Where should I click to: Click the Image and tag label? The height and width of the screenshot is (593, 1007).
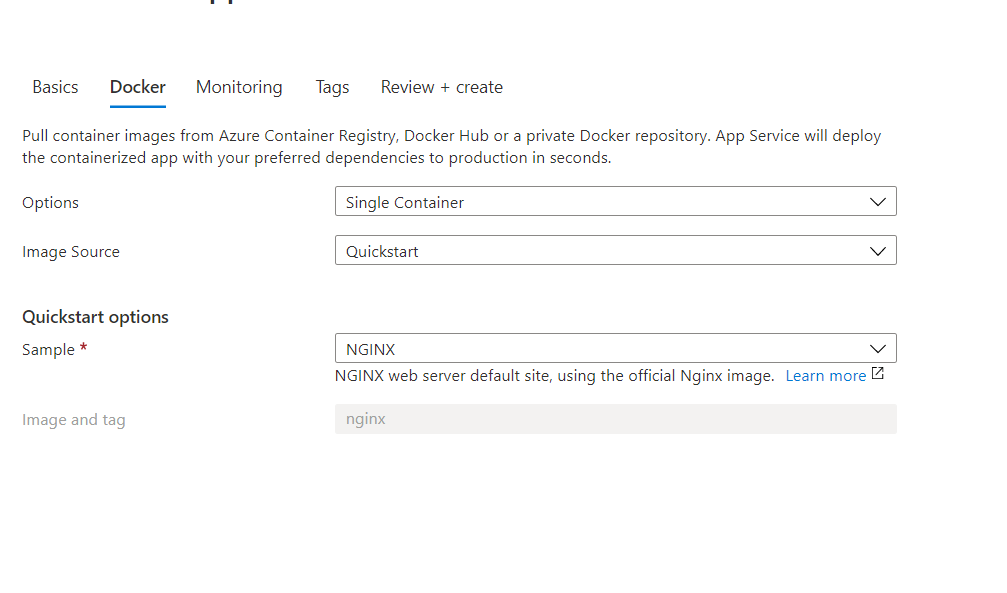[74, 420]
